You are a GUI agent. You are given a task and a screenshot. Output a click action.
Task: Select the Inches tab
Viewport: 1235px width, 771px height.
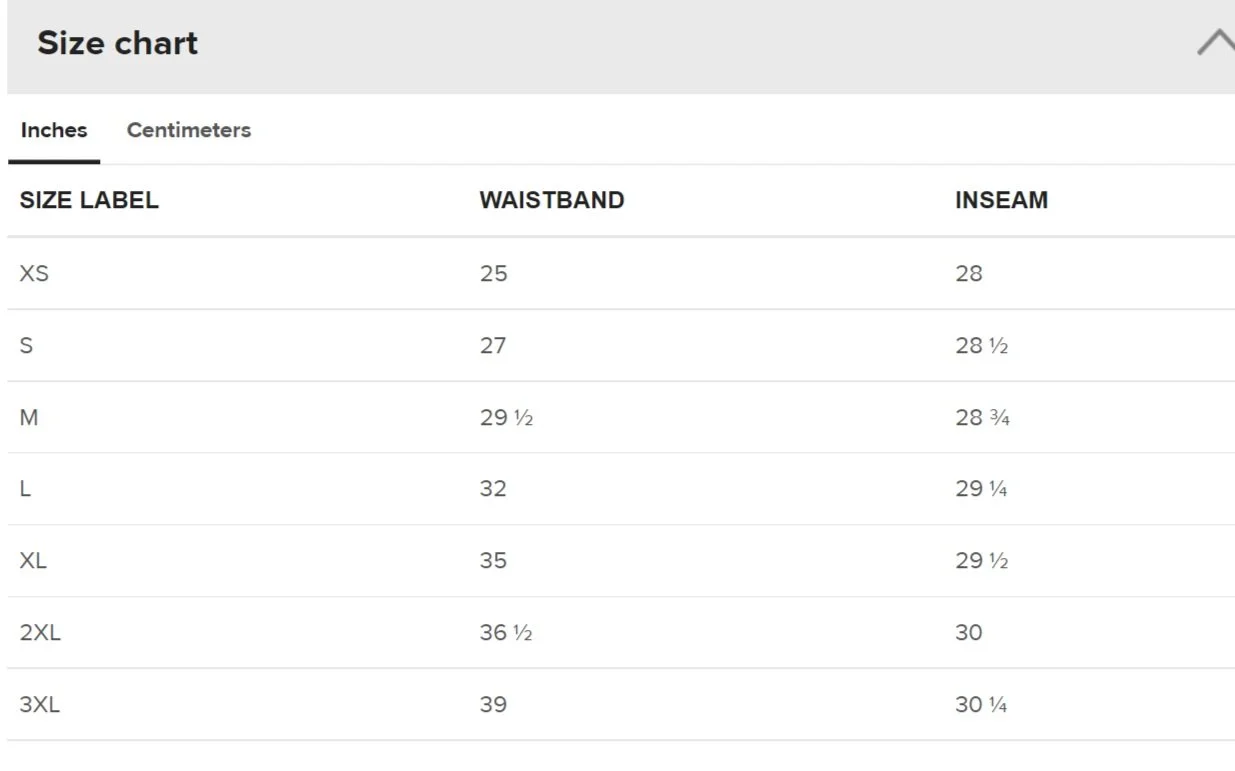[x=54, y=130]
